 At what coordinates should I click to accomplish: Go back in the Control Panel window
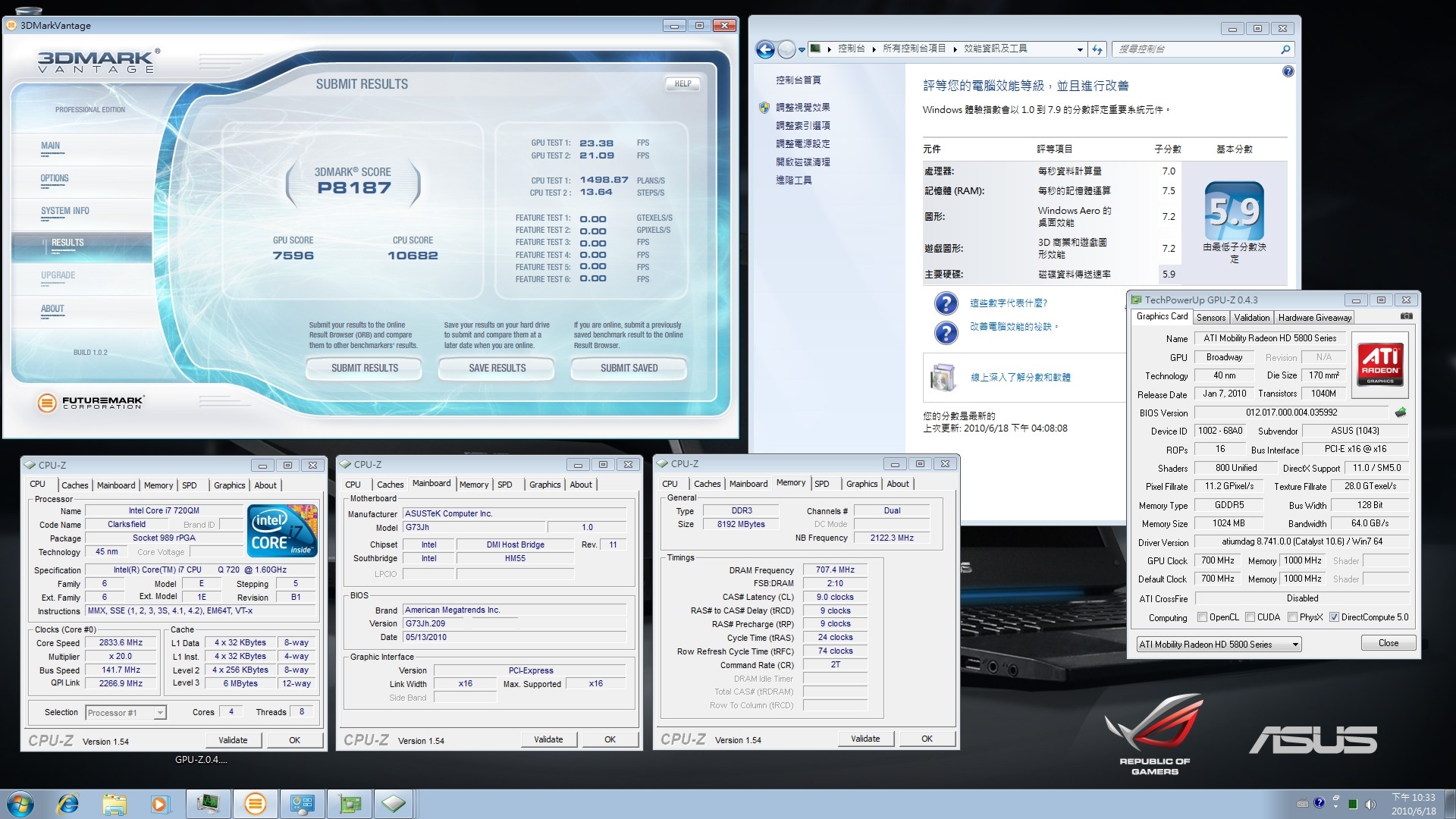[766, 50]
